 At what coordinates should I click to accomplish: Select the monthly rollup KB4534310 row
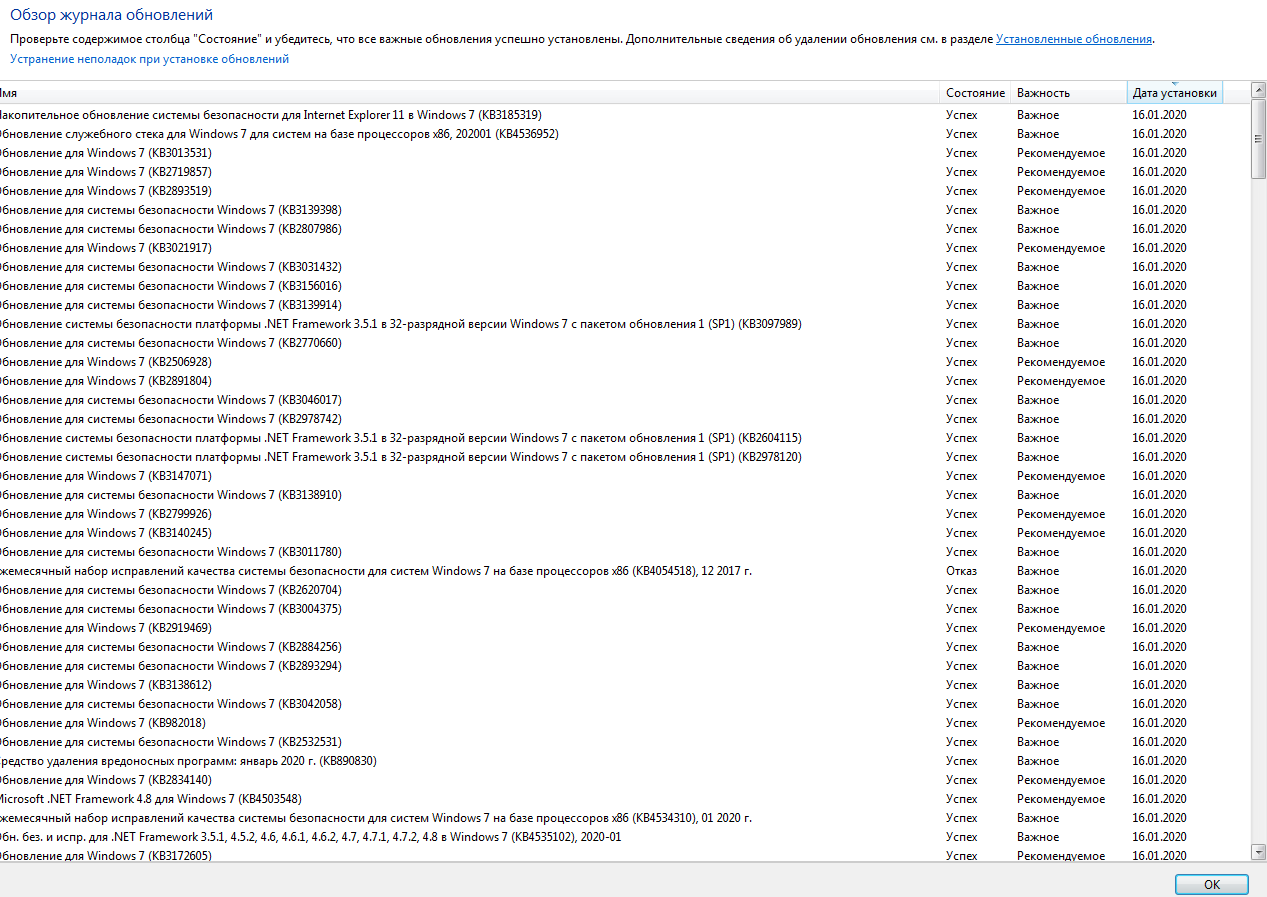point(625,818)
